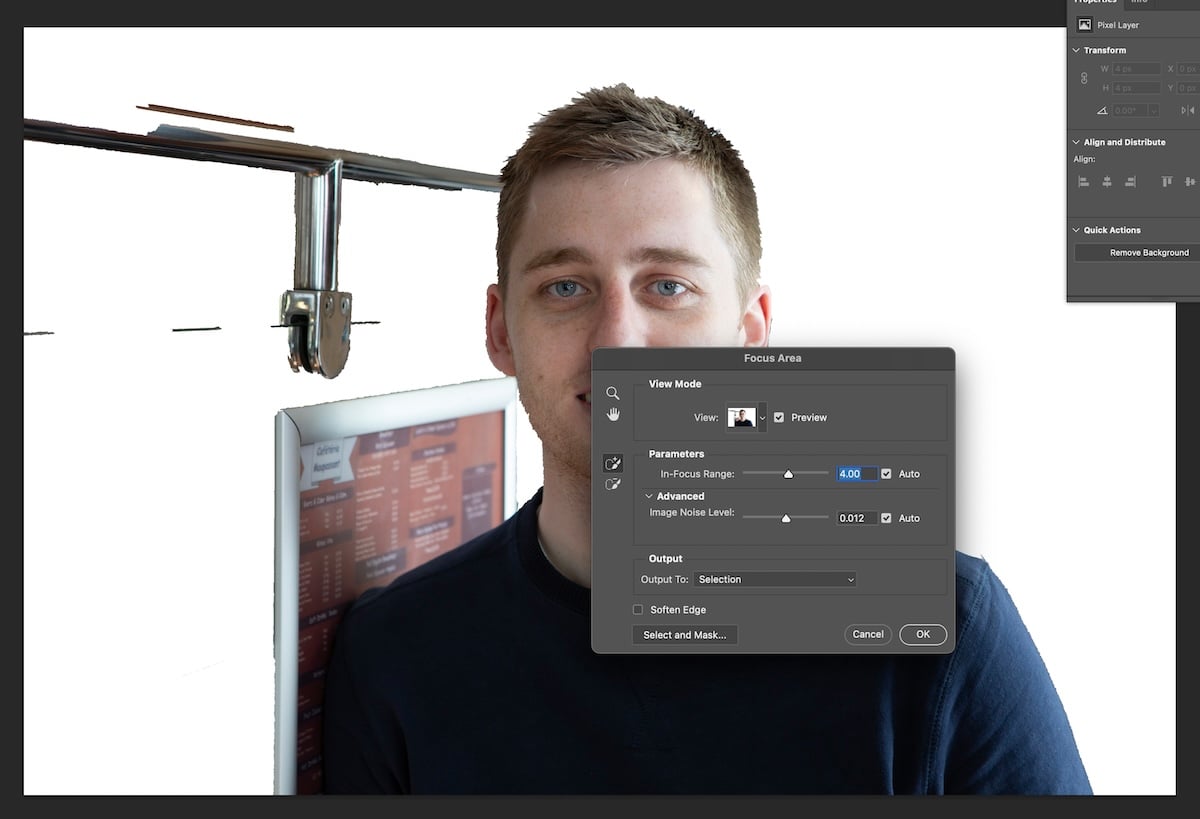Open the View thumbnail dropdown

point(762,417)
